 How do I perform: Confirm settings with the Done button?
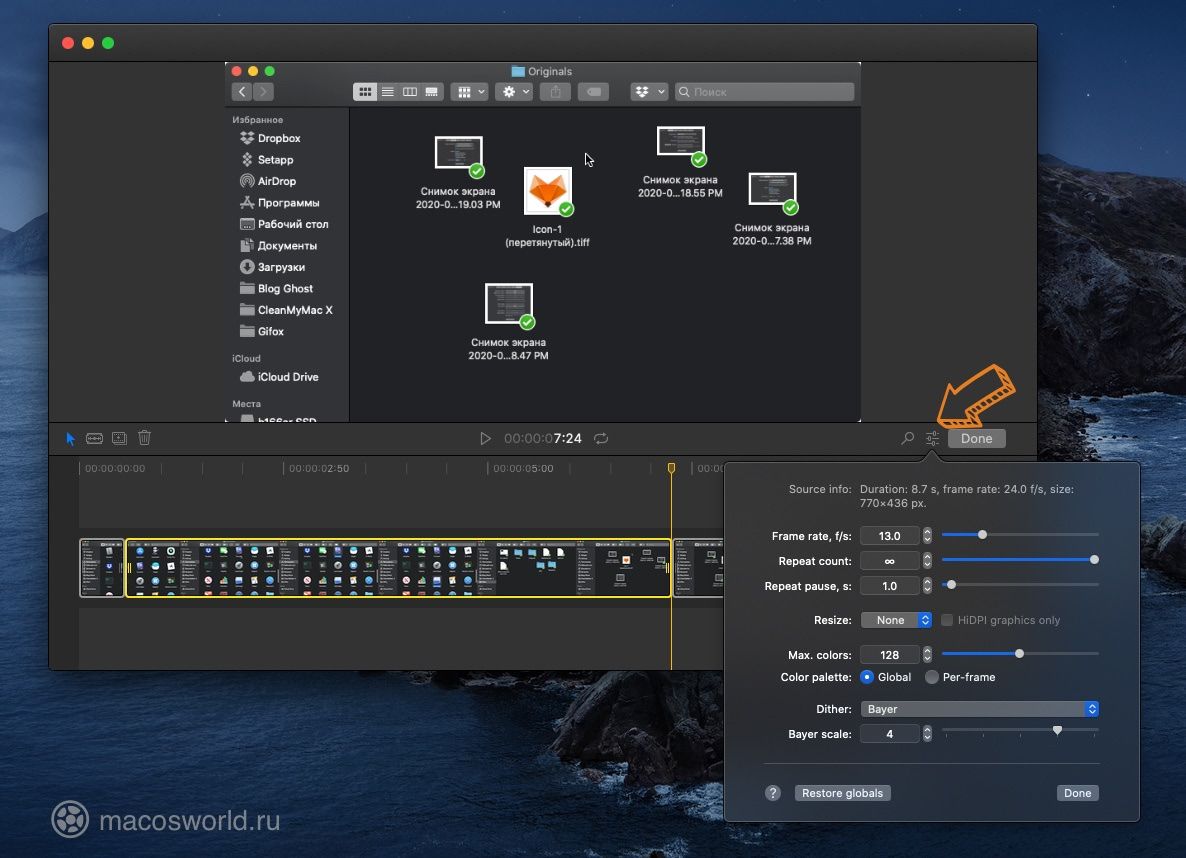click(1077, 793)
